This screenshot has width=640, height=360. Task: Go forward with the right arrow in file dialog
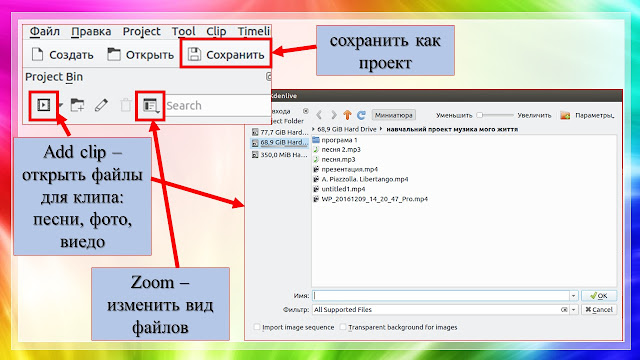click(x=333, y=115)
